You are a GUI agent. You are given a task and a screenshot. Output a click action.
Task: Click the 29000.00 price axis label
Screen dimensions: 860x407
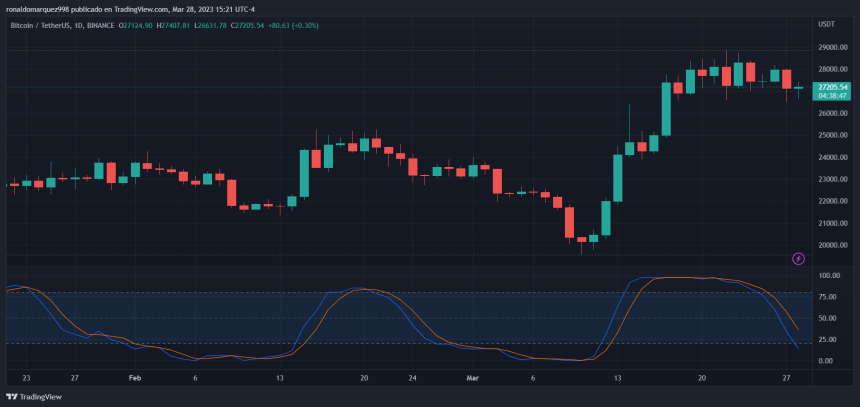(833, 48)
